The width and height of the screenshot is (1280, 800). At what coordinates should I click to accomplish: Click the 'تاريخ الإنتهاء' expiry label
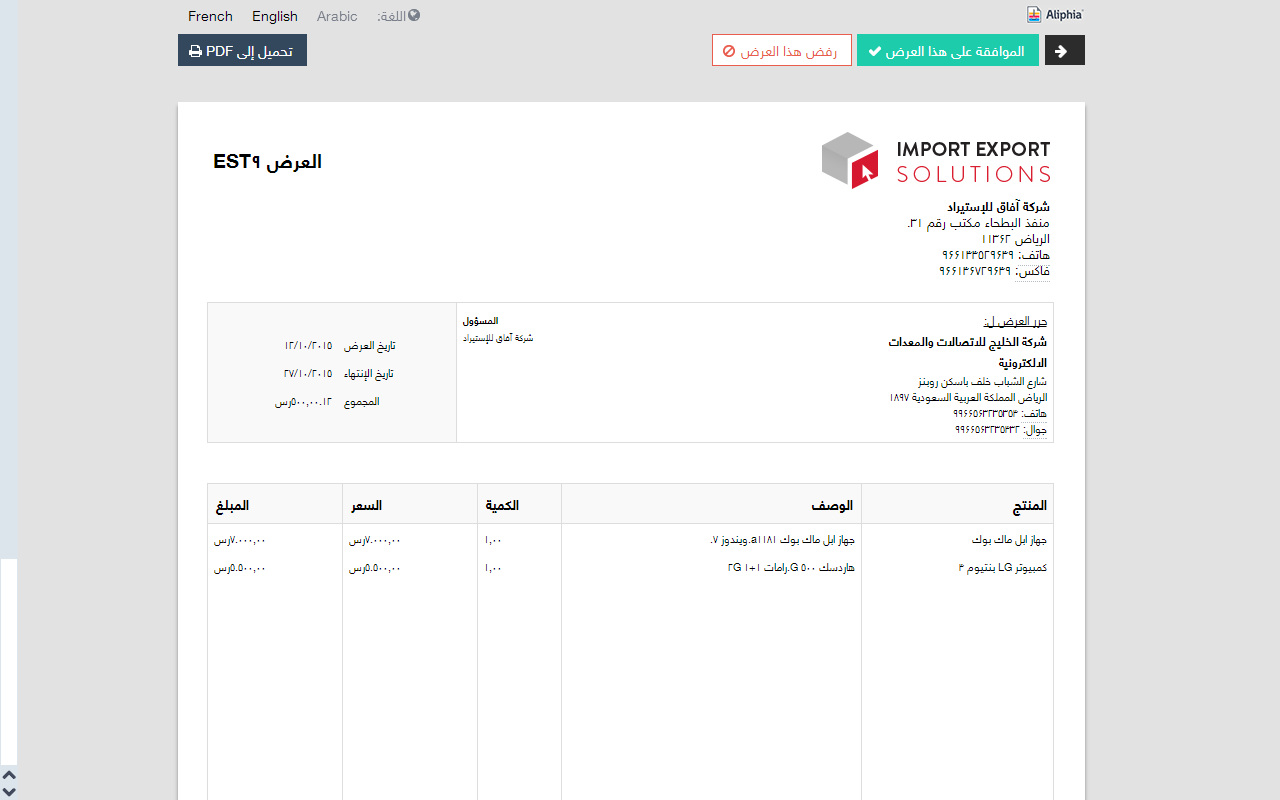click(x=369, y=374)
